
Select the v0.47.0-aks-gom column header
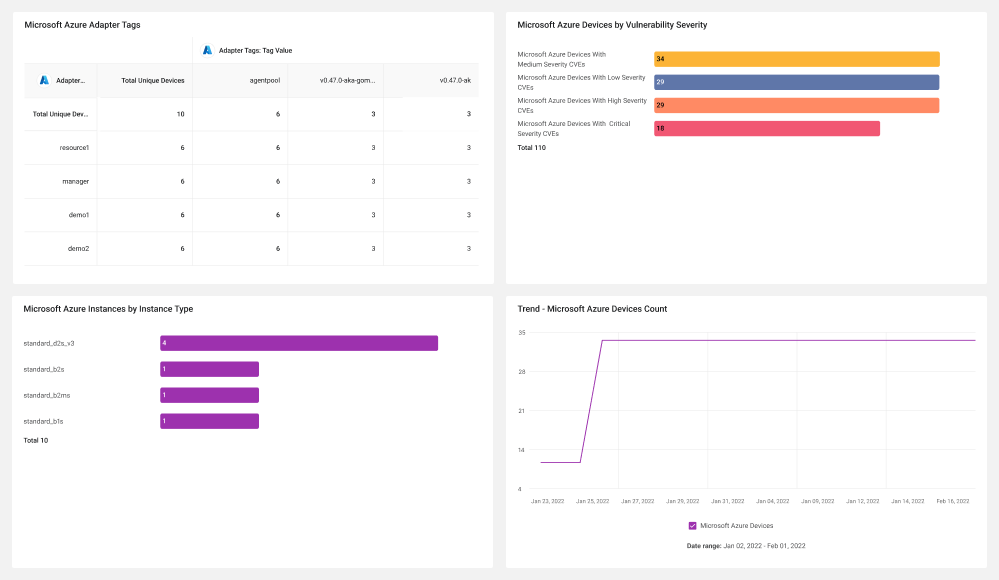click(x=348, y=80)
